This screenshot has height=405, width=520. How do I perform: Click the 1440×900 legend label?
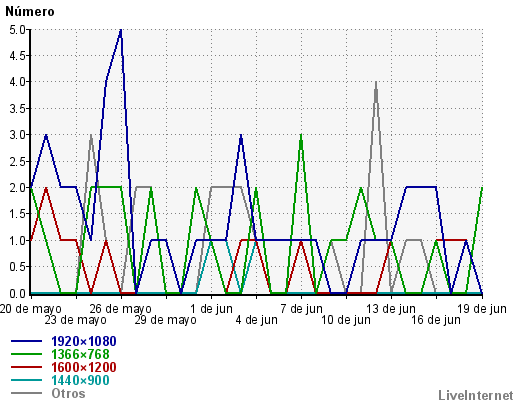point(80,380)
